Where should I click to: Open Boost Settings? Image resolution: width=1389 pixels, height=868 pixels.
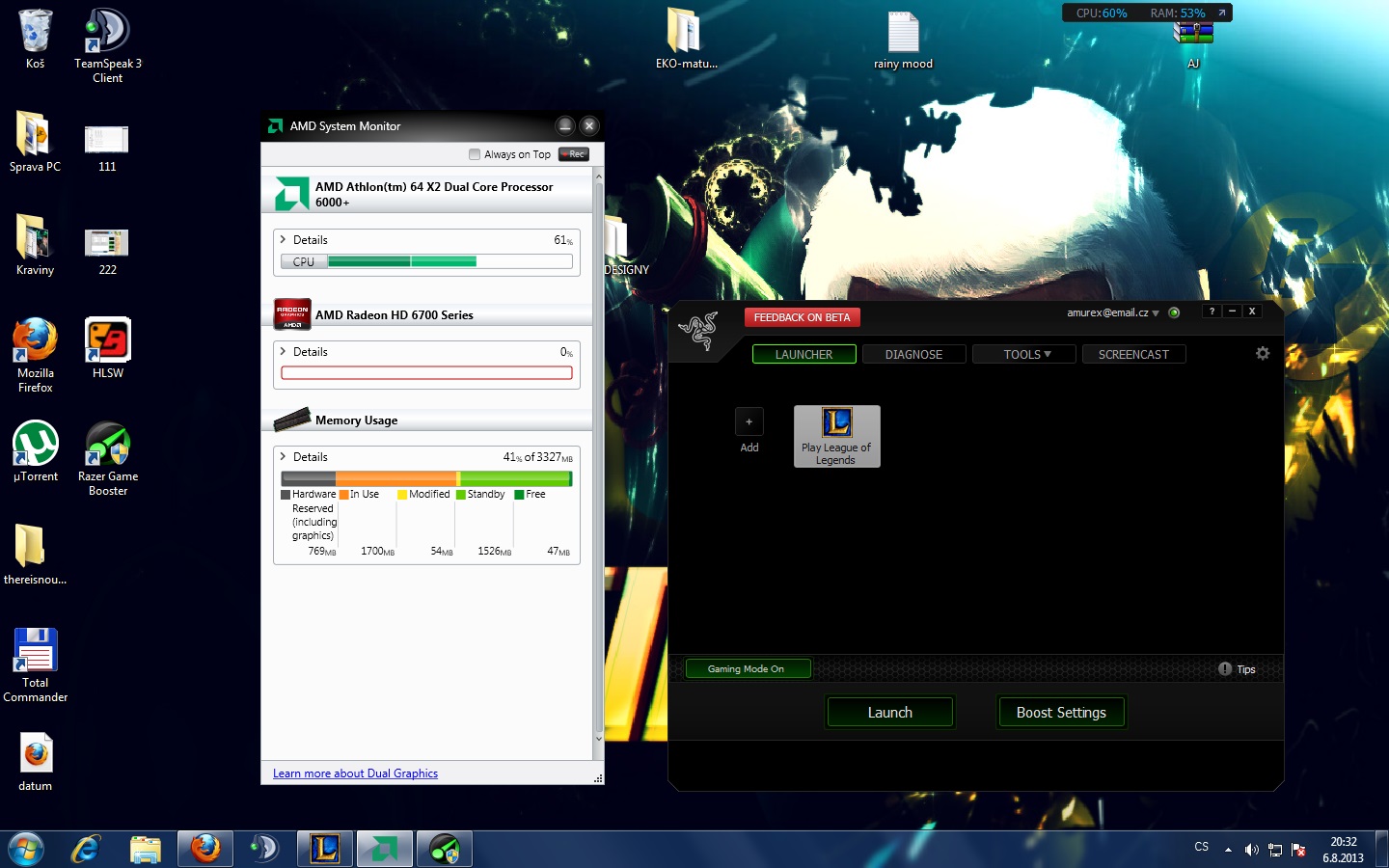pos(1061,713)
